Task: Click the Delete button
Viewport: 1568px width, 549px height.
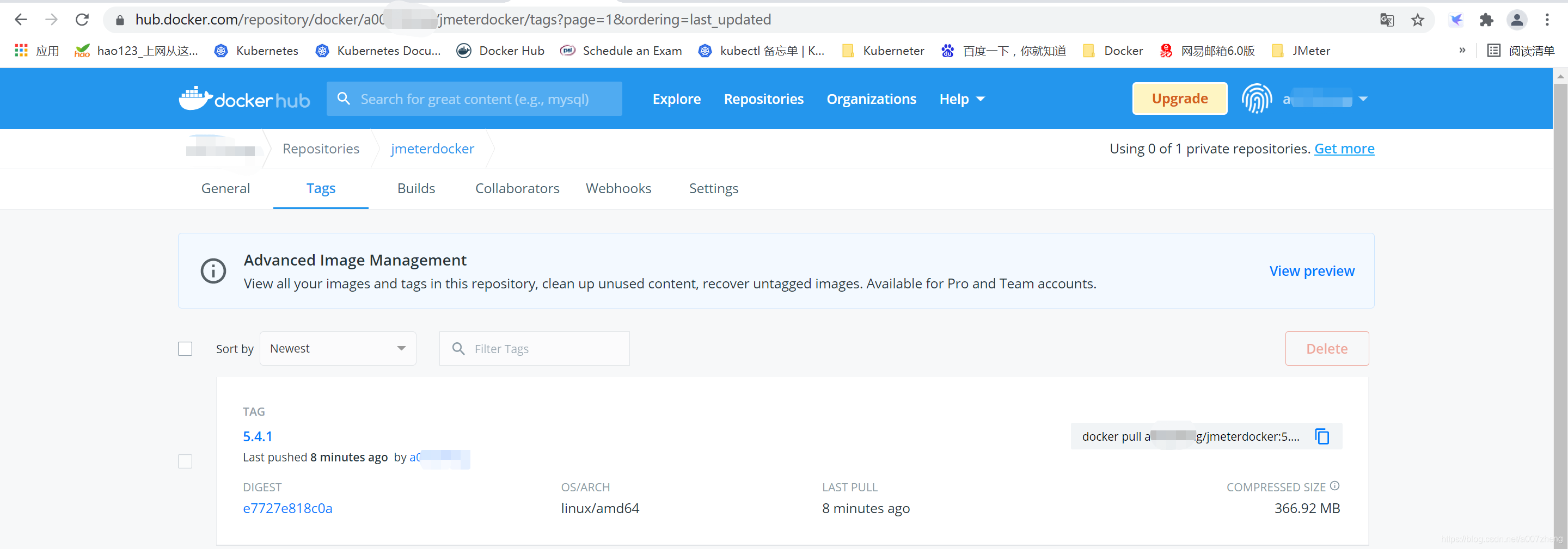Action: click(x=1327, y=349)
